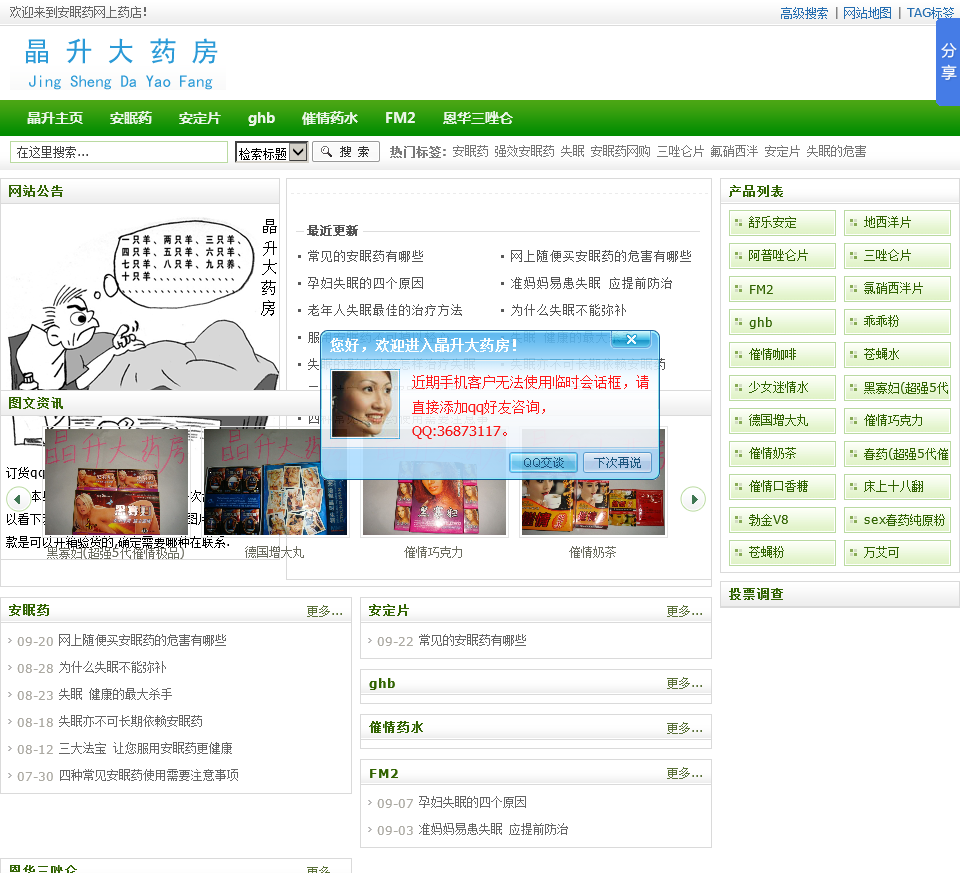960x873 pixels.
Task: Select 催情奶茶 in the product list
Action: pyautogui.click(x=782, y=454)
